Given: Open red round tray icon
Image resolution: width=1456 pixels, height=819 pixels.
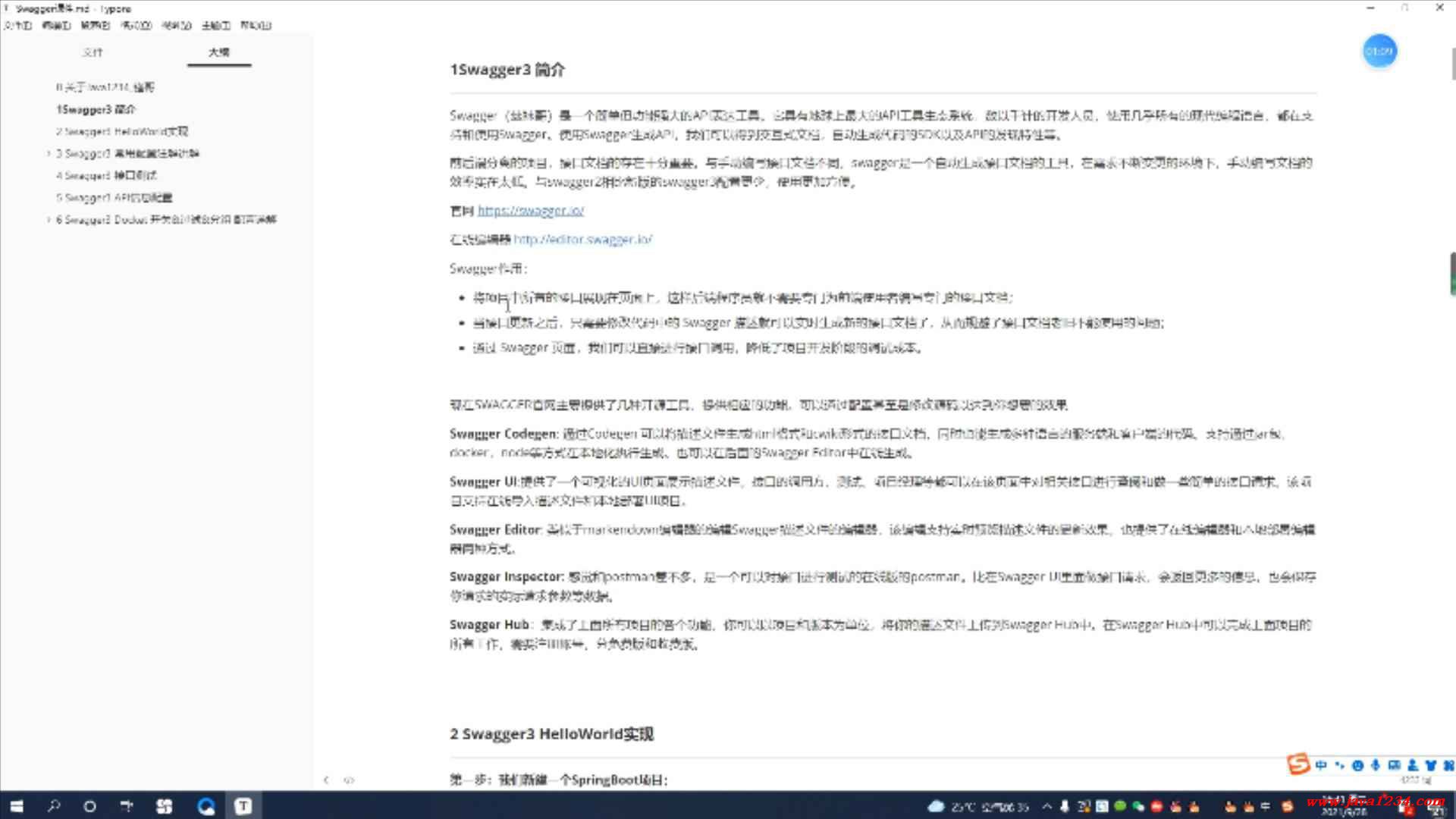Looking at the screenshot, I should click(1157, 806).
